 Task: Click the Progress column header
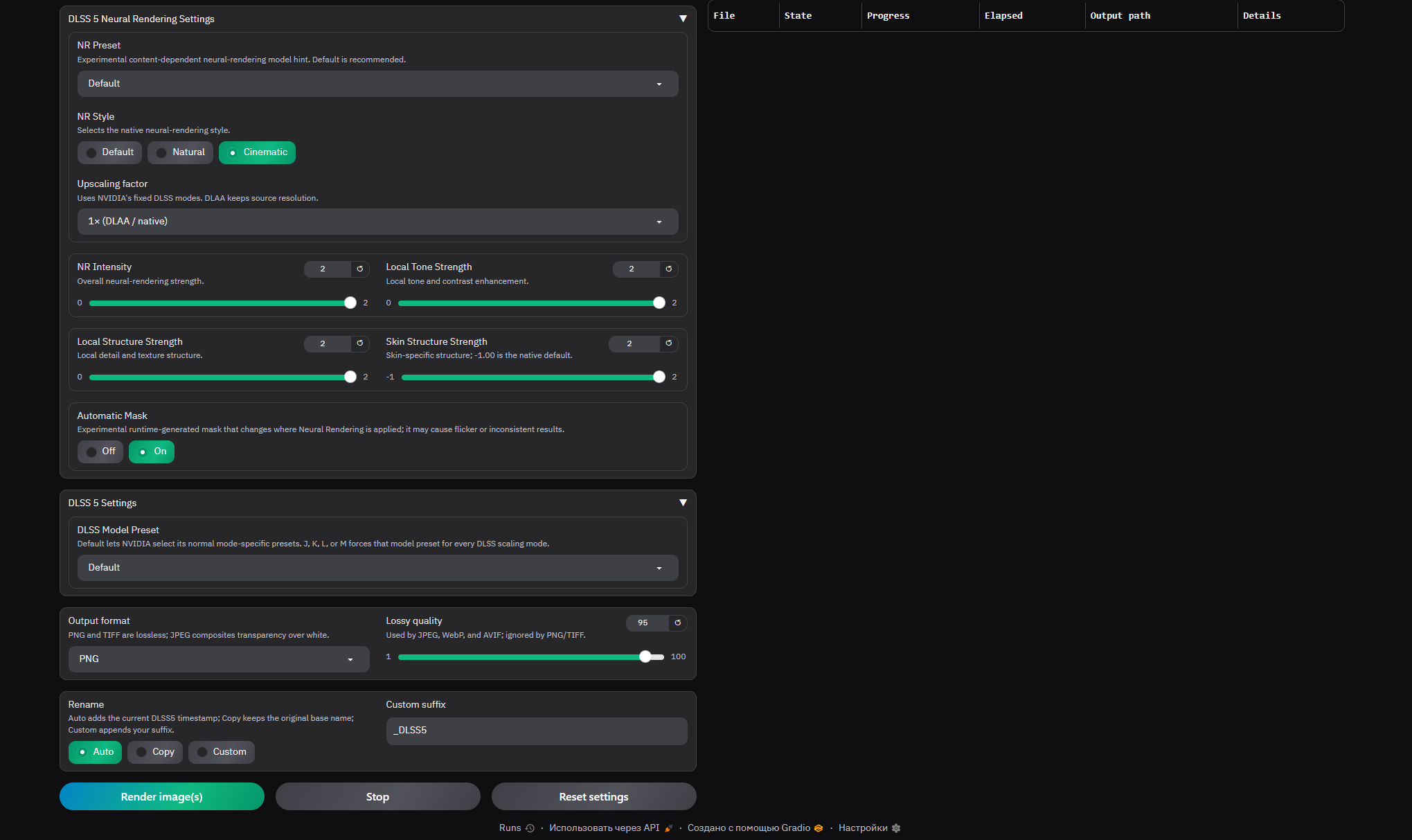coord(888,16)
